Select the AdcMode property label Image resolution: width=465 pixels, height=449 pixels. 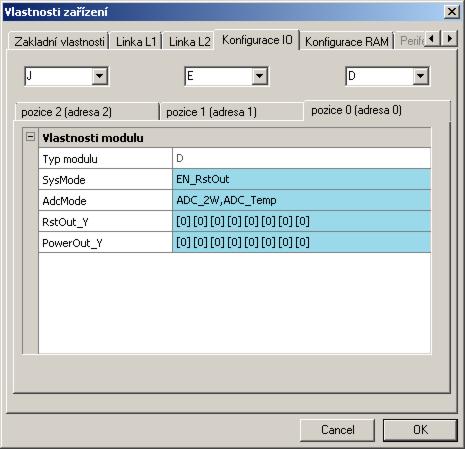(105, 201)
